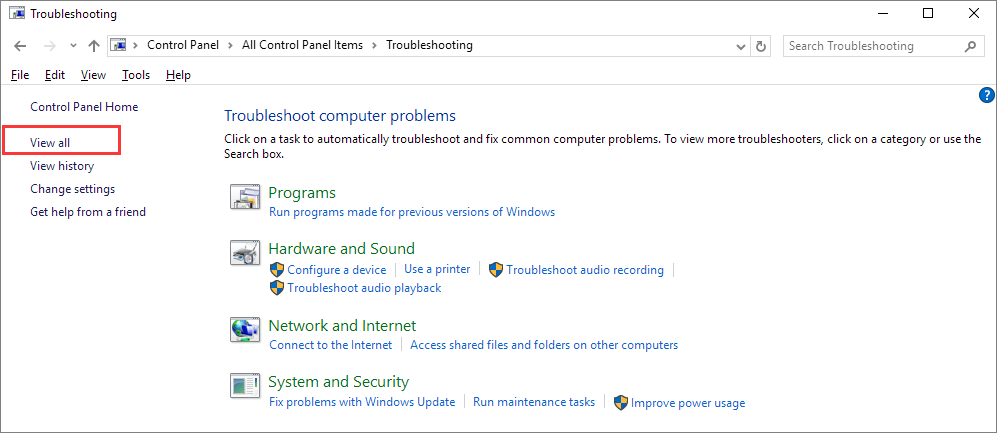Refresh the Troubleshooting page
The height and width of the screenshot is (433, 997).
pos(762,46)
